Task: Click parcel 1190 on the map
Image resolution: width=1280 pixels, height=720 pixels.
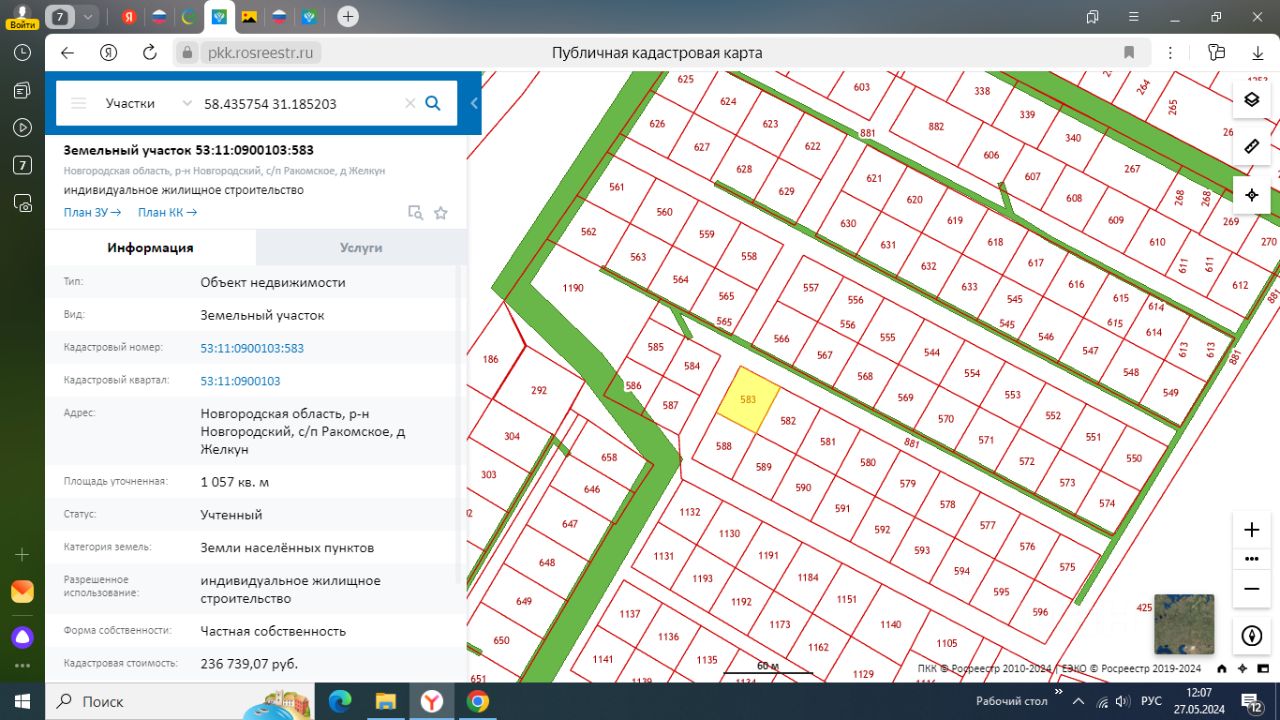Action: [x=572, y=288]
